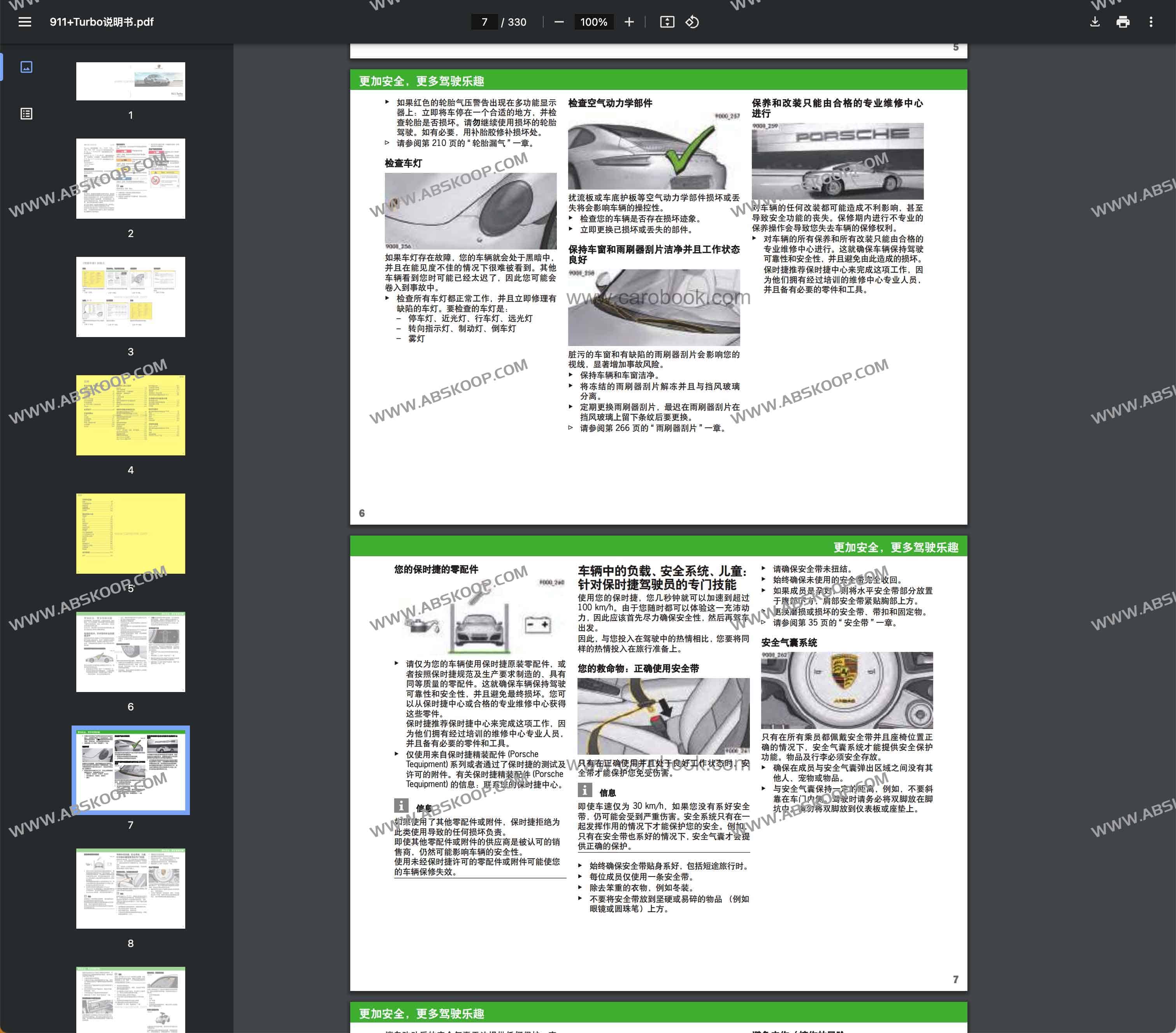This screenshot has height=1033, width=1176.
Task: Download the PDF file
Action: click(1094, 22)
